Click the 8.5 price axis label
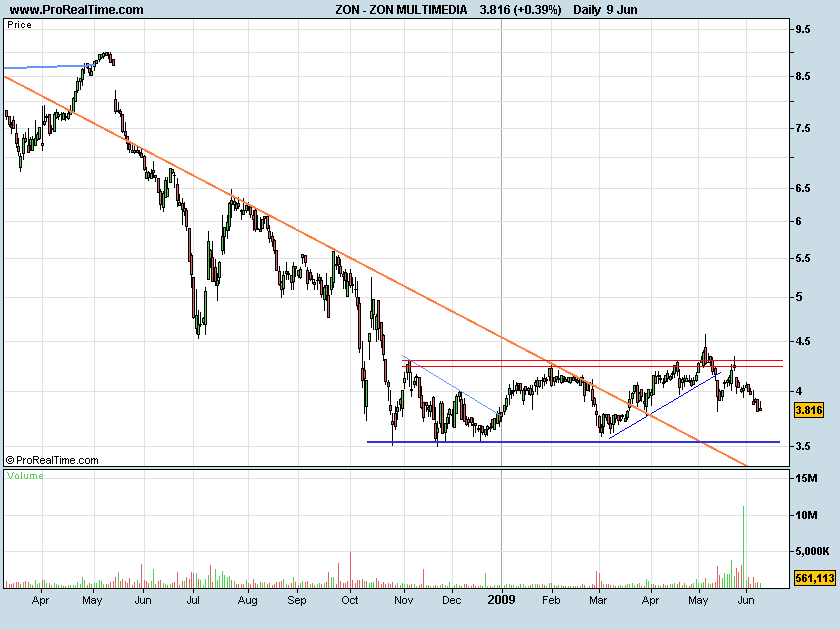 [803, 77]
